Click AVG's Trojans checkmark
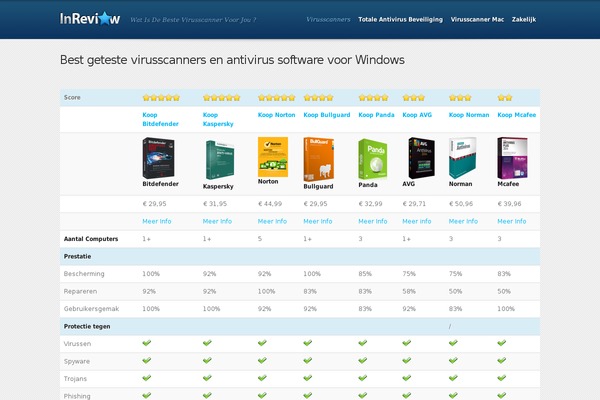The width and height of the screenshot is (600, 400). (x=407, y=378)
